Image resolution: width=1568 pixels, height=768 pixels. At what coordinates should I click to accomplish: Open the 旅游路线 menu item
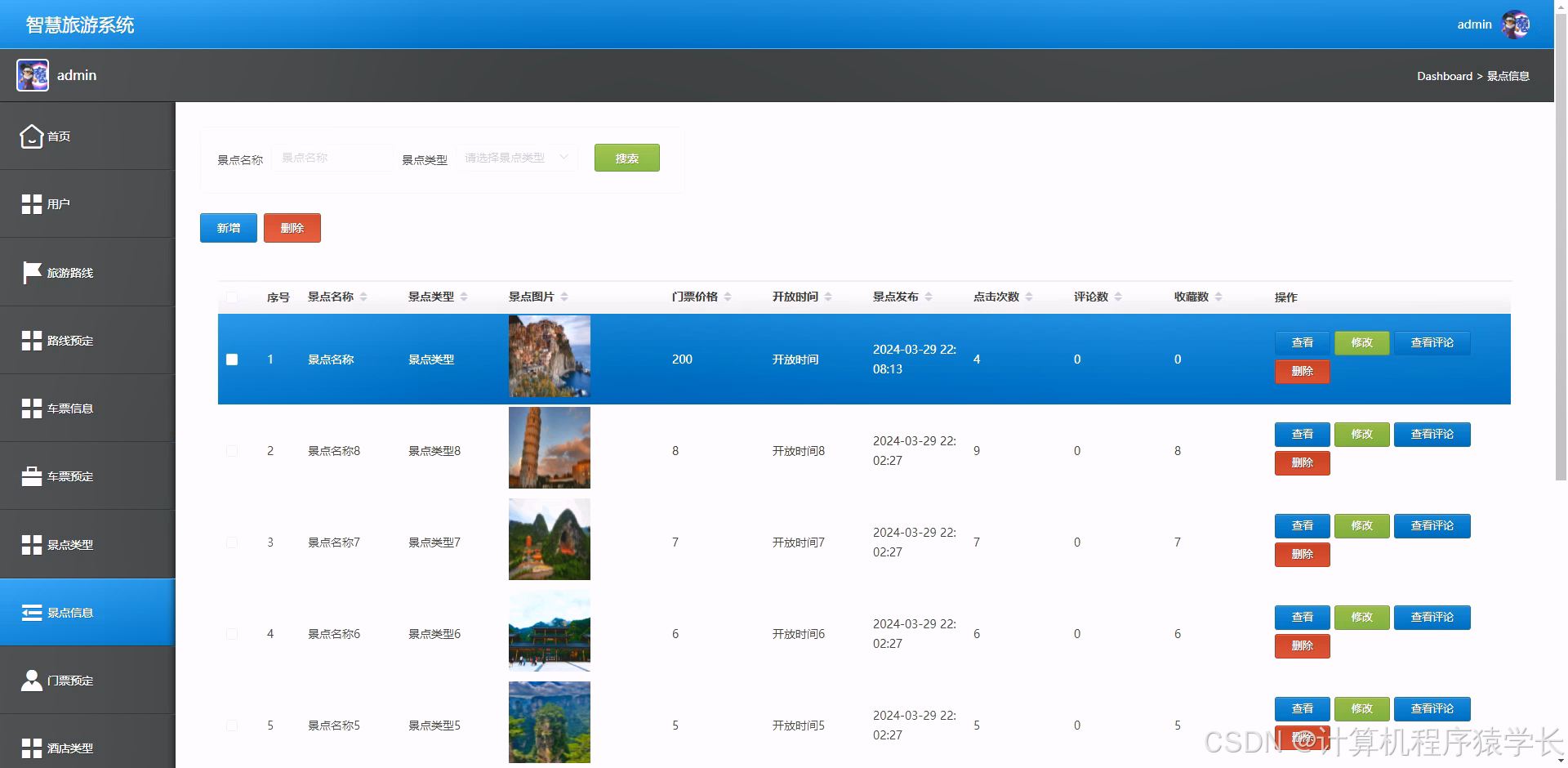pyautogui.click(x=87, y=272)
